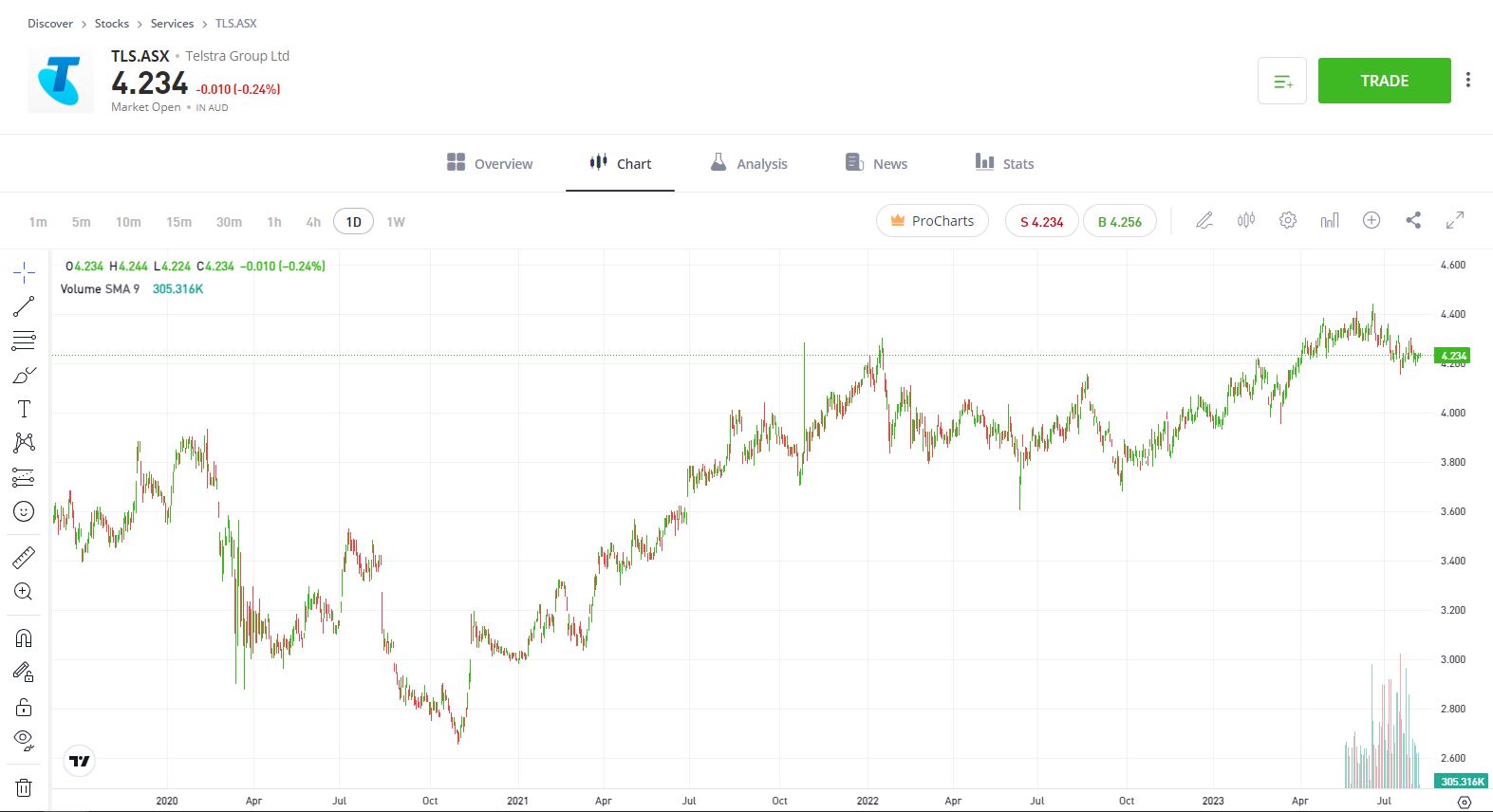1493x812 pixels.
Task: Set chart interval to 4h
Action: [x=313, y=222]
